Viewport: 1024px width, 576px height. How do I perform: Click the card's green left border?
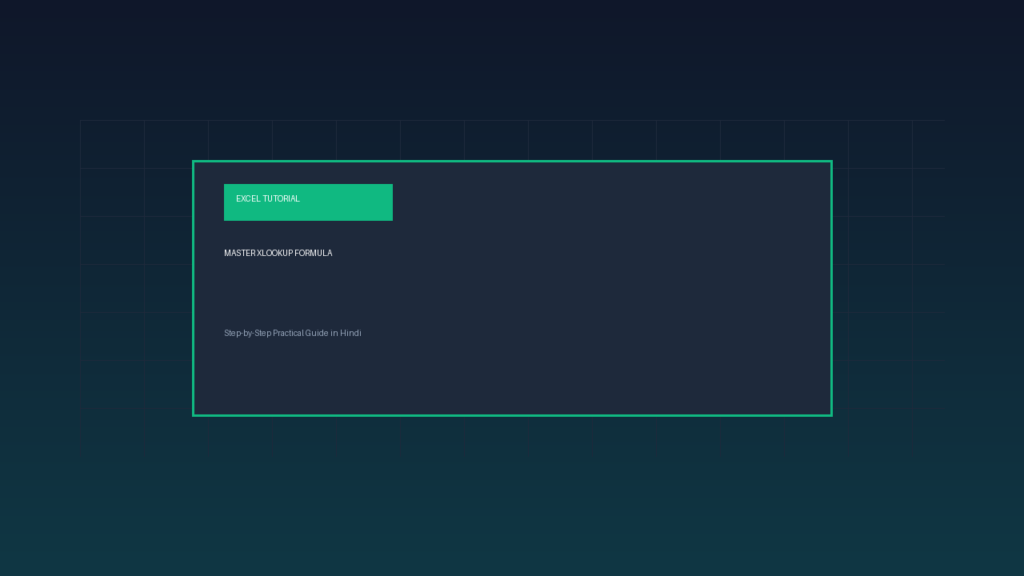point(193,288)
